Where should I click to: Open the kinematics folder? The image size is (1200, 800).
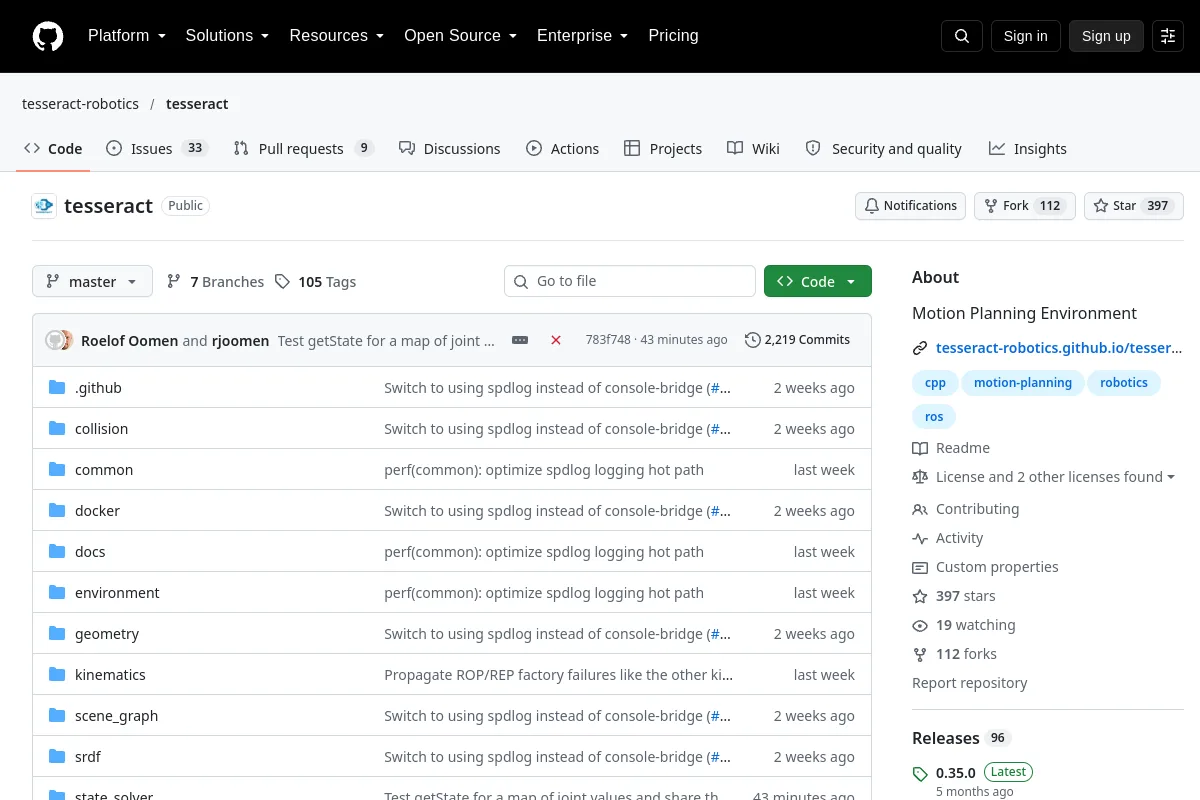click(110, 675)
